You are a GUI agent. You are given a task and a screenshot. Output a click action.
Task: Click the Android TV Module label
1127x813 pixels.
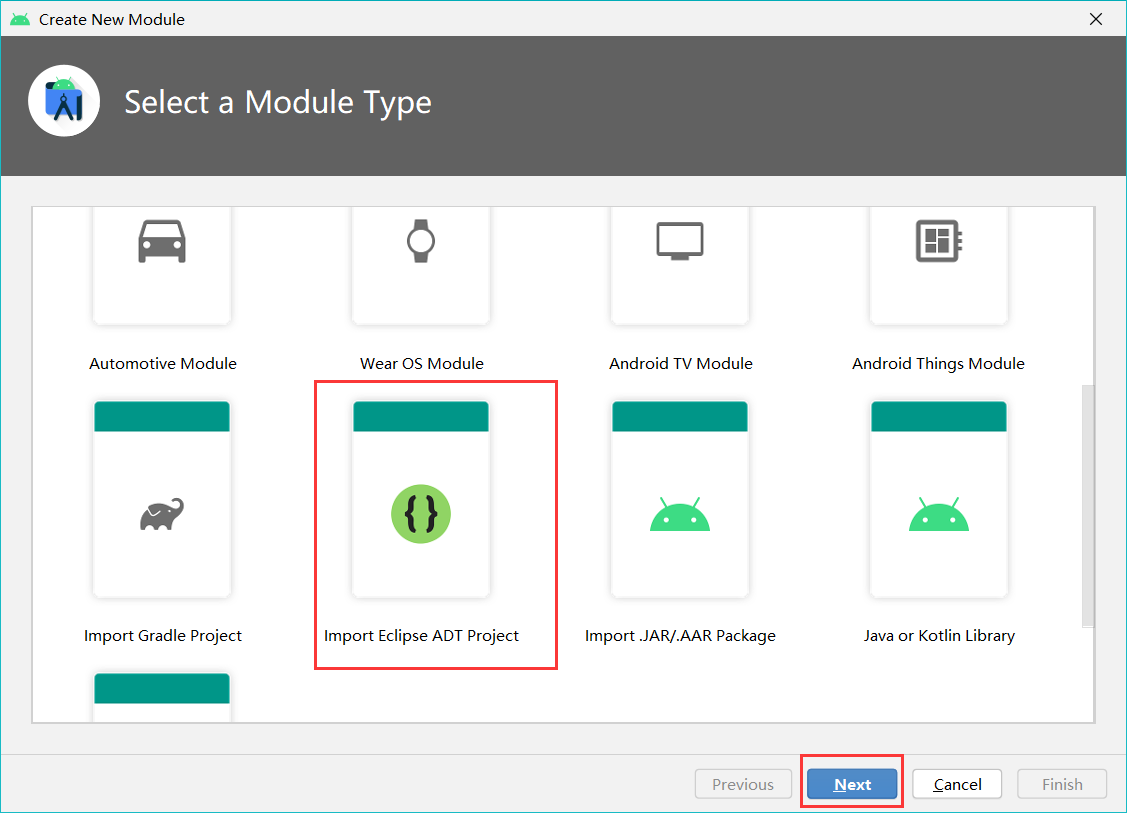click(681, 364)
